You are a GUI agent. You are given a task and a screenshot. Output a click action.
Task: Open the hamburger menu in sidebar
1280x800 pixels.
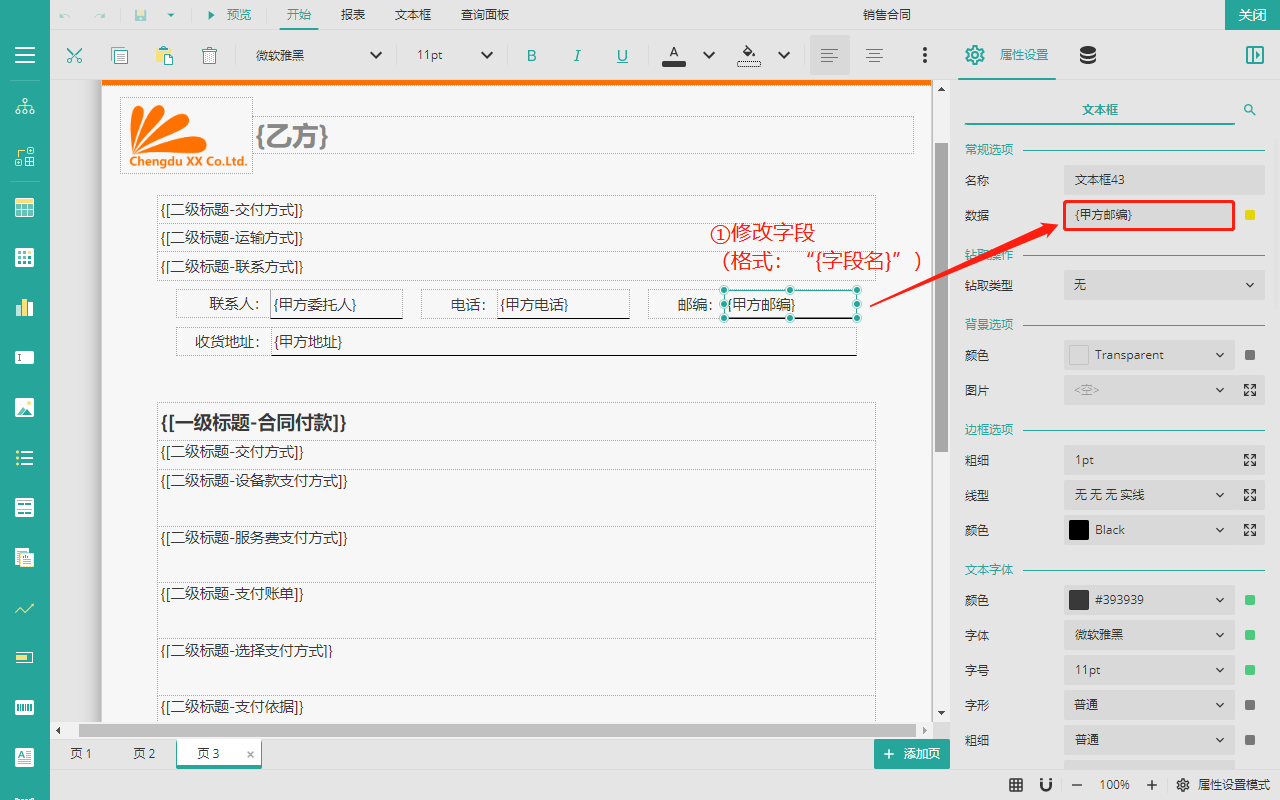25,55
